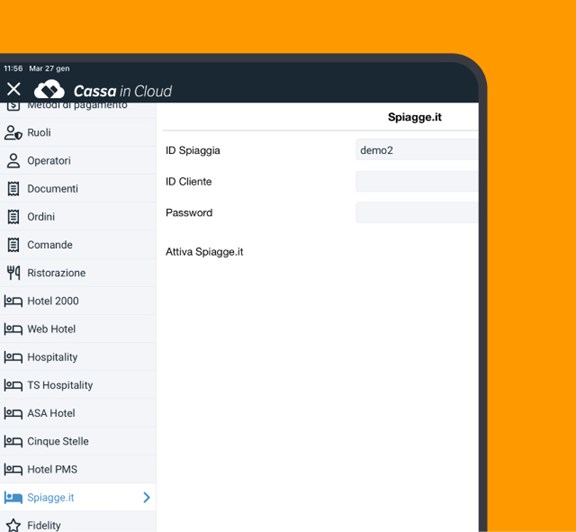Click into the Password input field
The width and height of the screenshot is (576, 532).
[x=417, y=212]
